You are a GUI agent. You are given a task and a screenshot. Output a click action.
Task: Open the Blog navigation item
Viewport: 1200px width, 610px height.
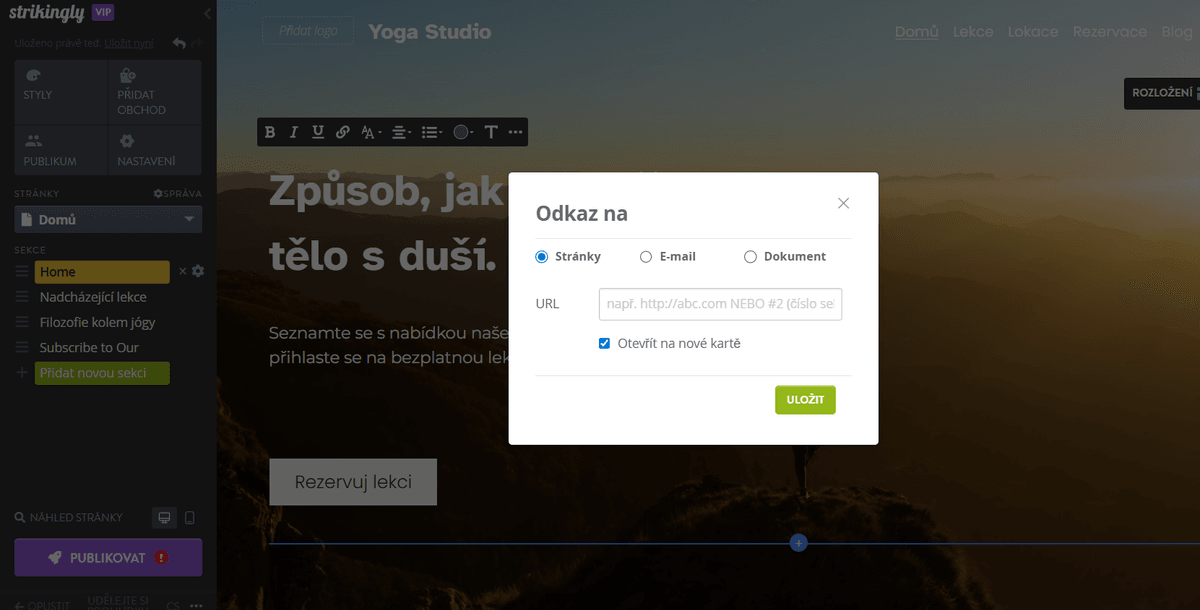1177,32
